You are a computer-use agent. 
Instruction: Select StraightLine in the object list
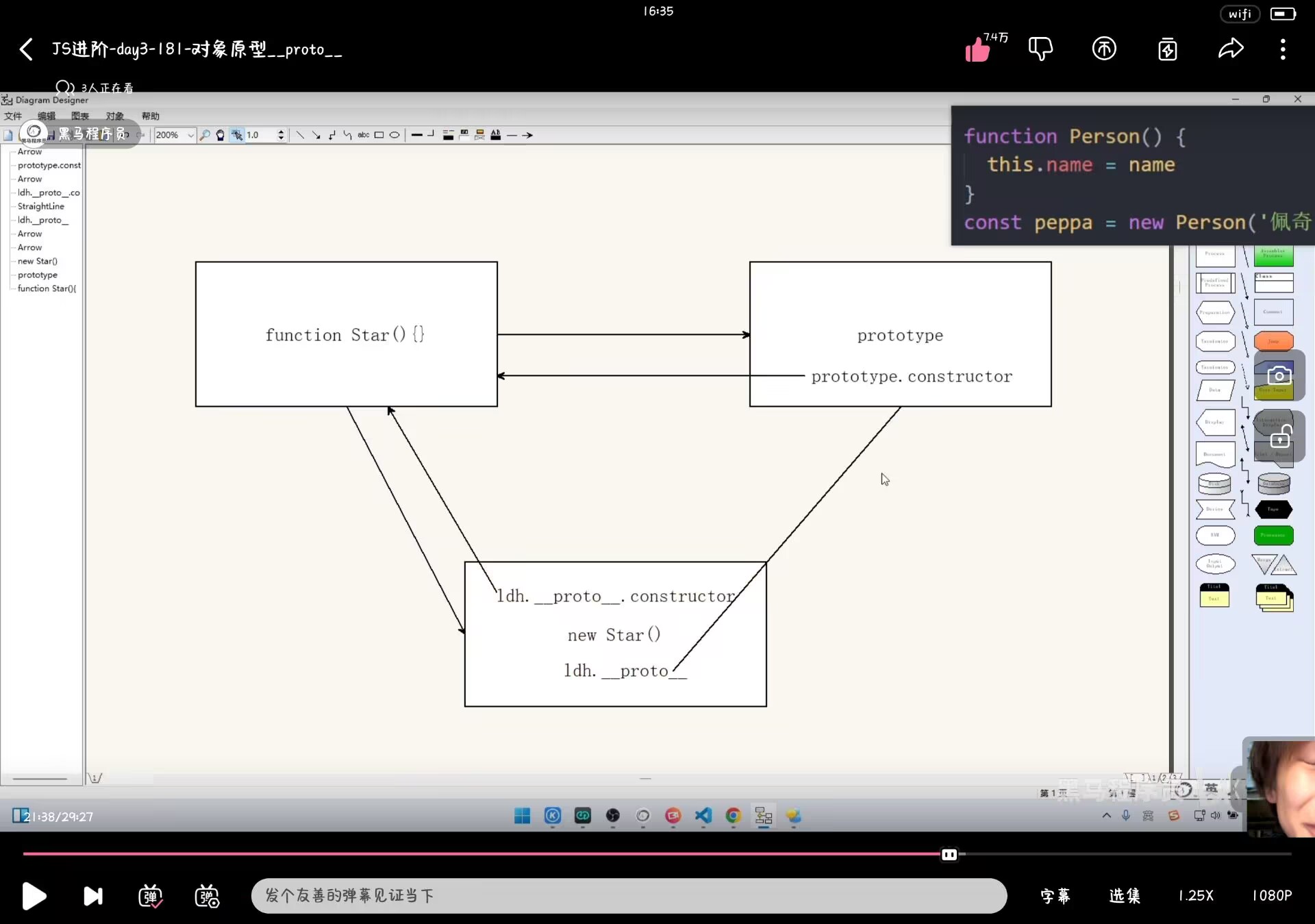(x=41, y=206)
